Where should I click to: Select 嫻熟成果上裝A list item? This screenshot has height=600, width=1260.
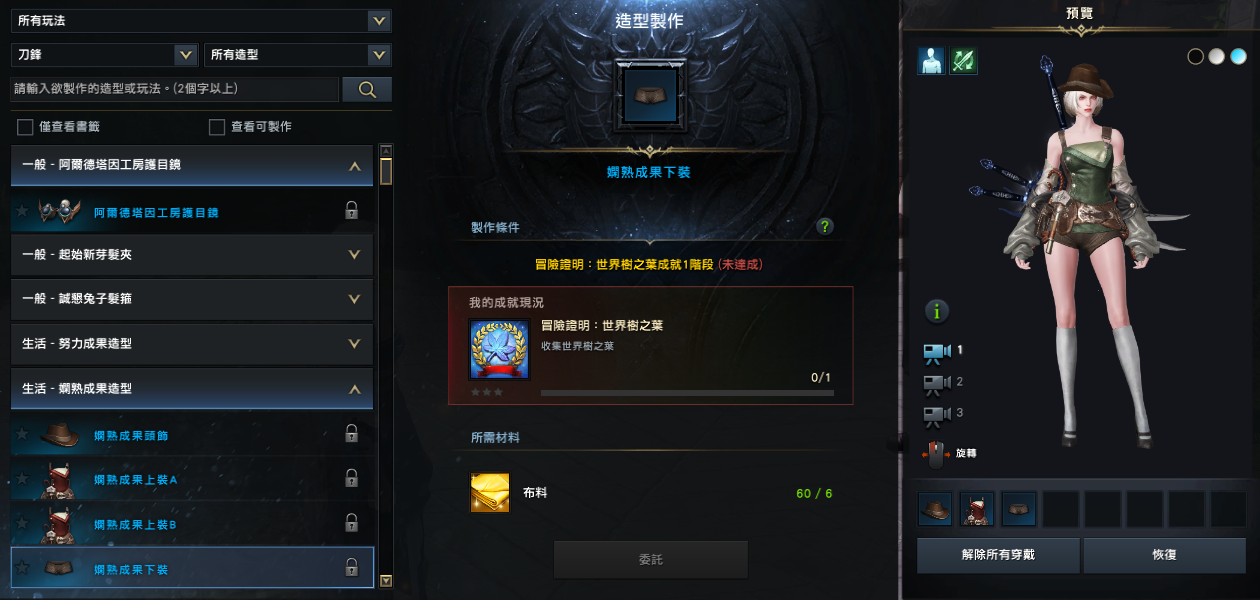[192, 480]
